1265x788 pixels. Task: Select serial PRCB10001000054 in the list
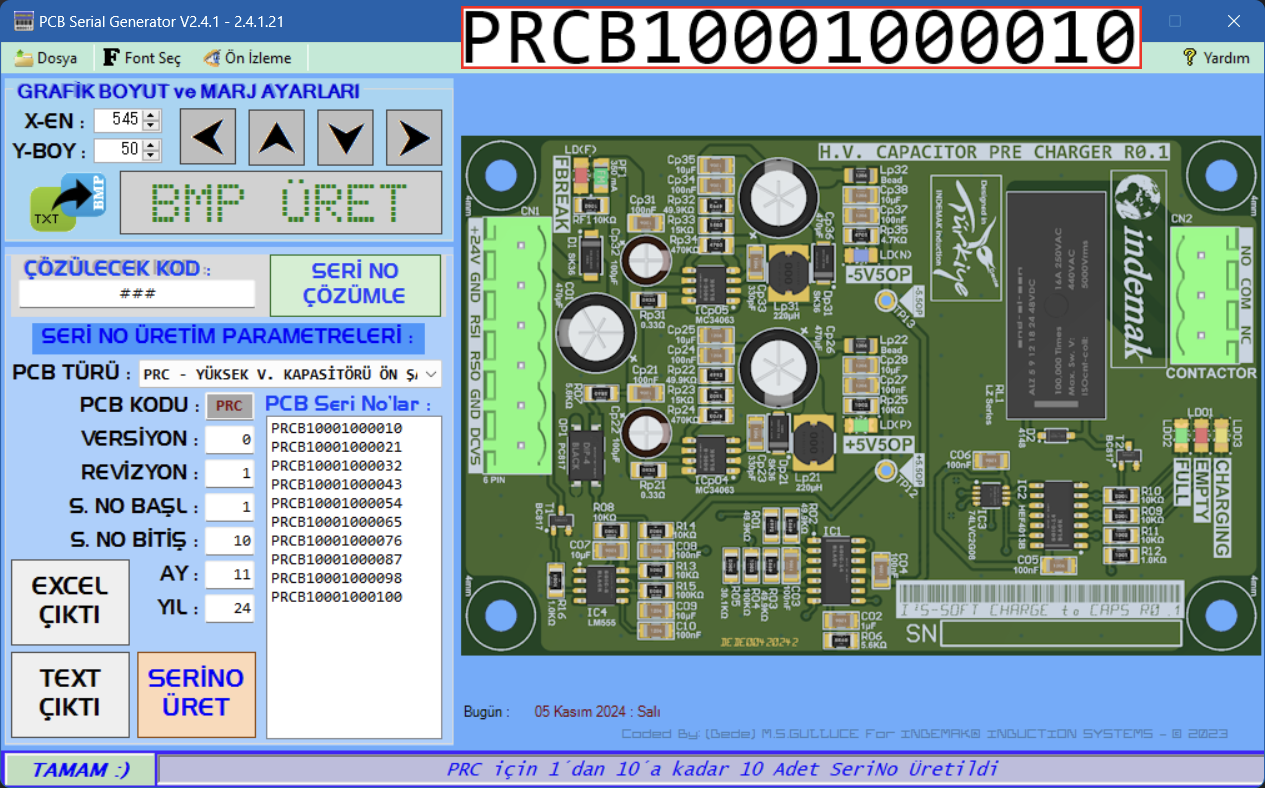336,503
